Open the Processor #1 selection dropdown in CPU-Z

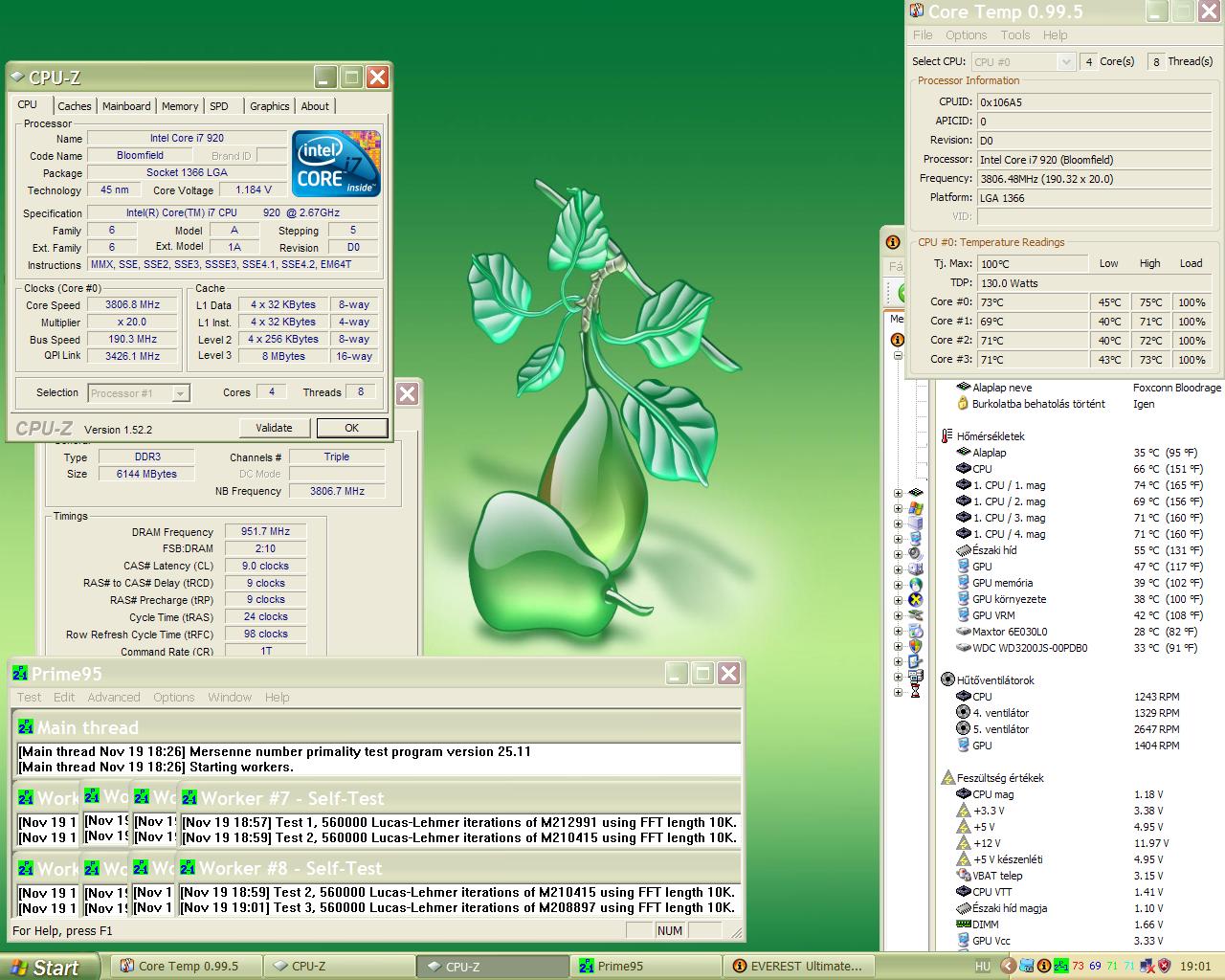tap(180, 393)
